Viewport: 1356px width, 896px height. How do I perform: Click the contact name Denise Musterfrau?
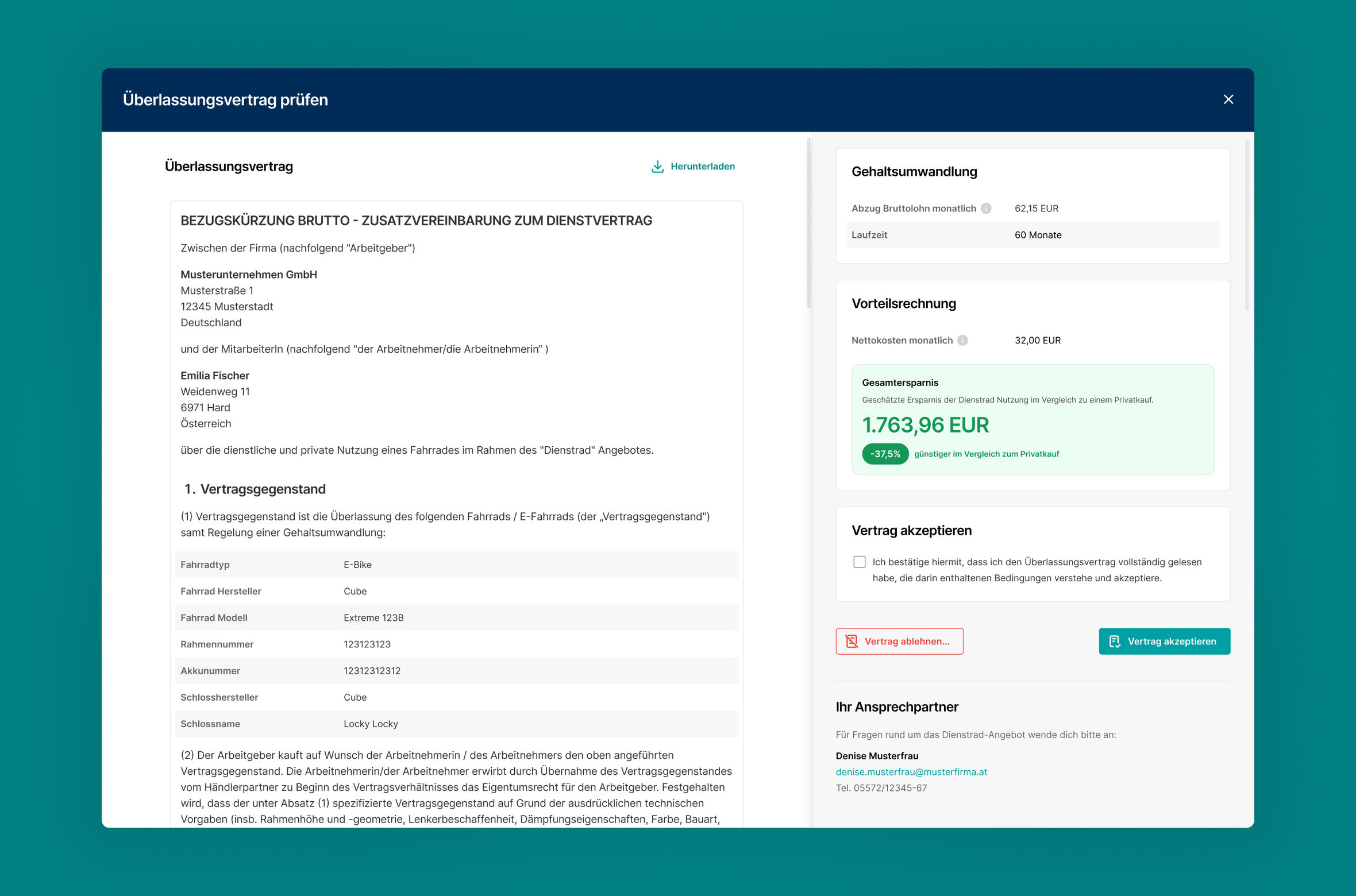pyautogui.click(x=877, y=756)
